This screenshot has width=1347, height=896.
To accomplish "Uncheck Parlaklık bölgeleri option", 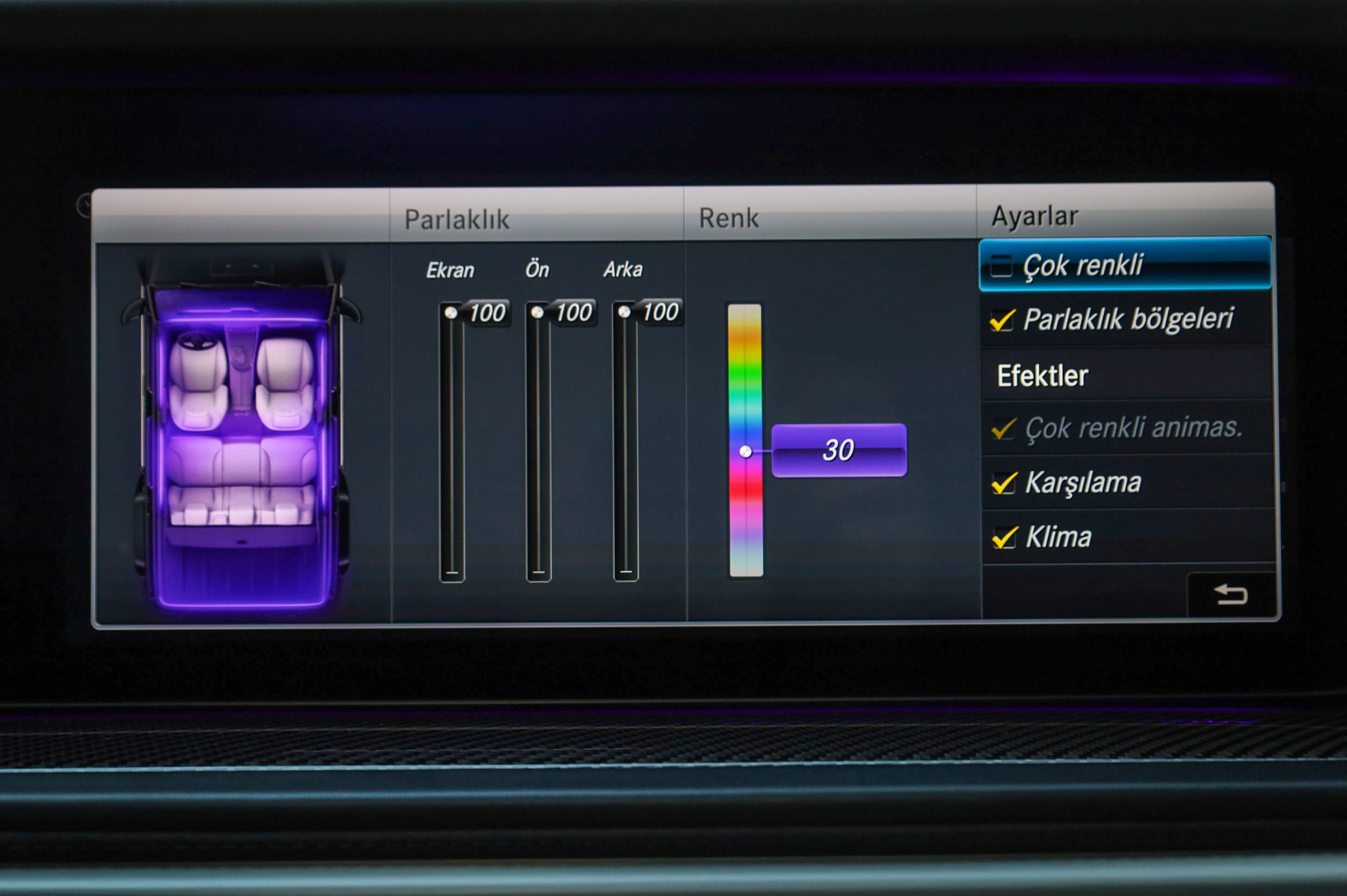I will 1002,320.
